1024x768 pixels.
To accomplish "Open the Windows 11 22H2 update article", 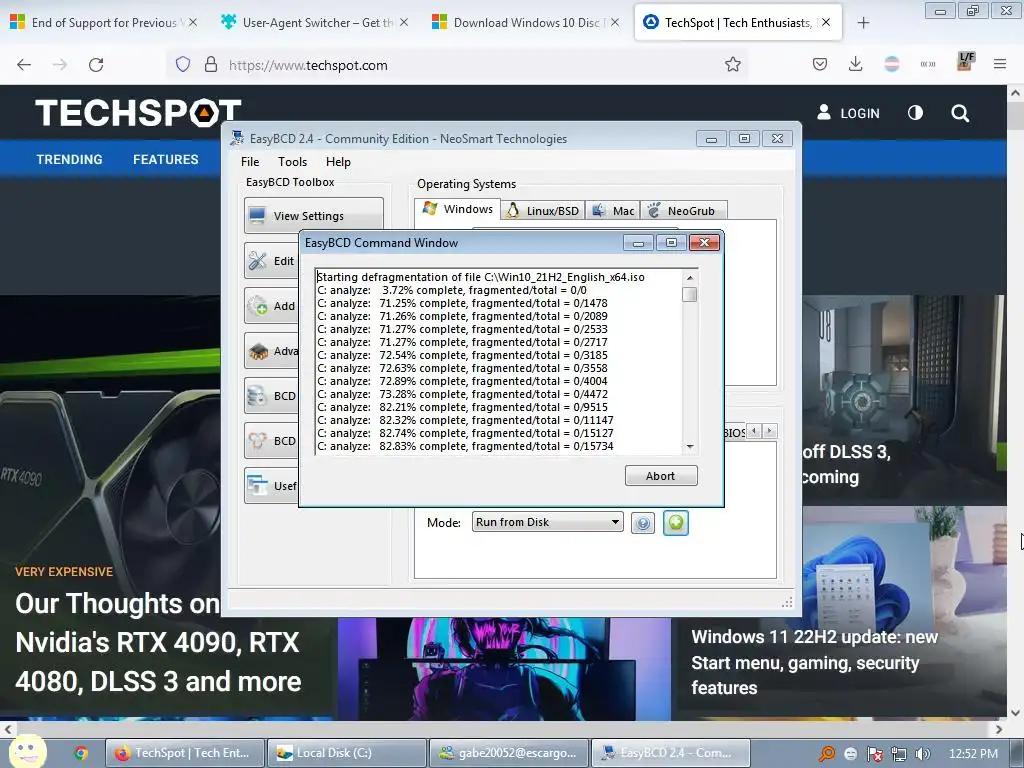I will point(814,662).
